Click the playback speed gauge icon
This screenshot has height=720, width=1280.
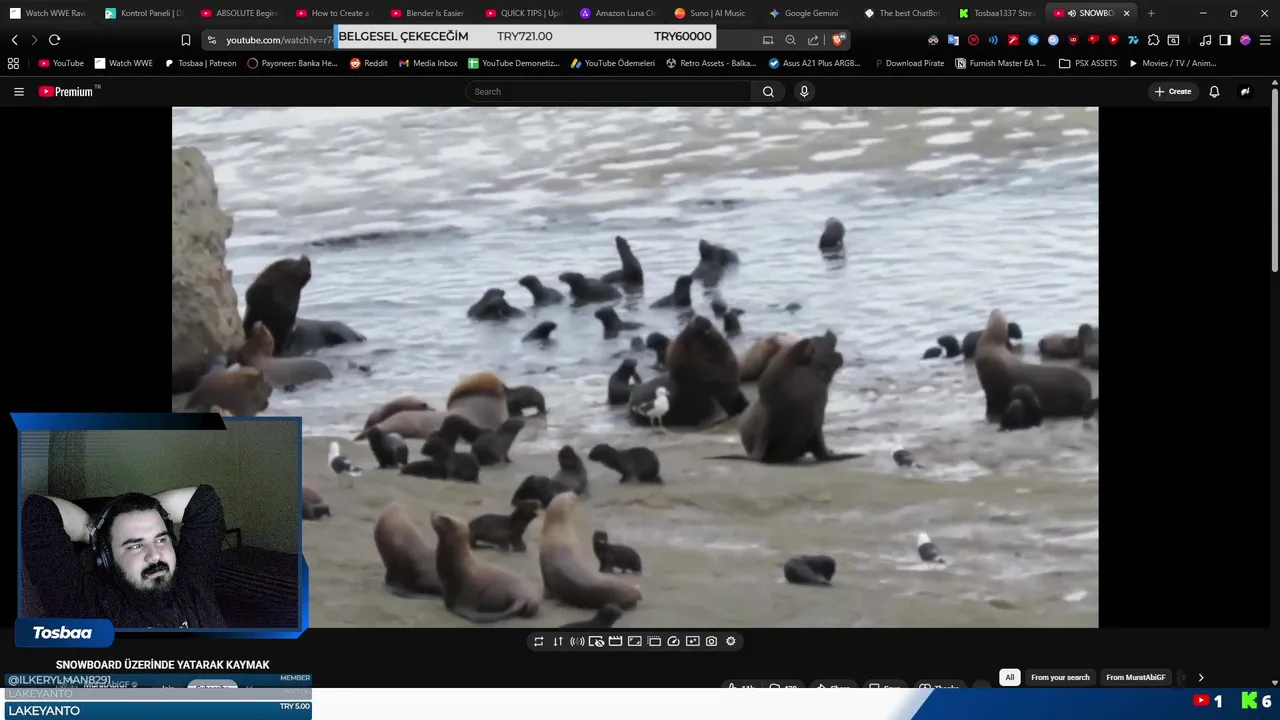pos(673,641)
